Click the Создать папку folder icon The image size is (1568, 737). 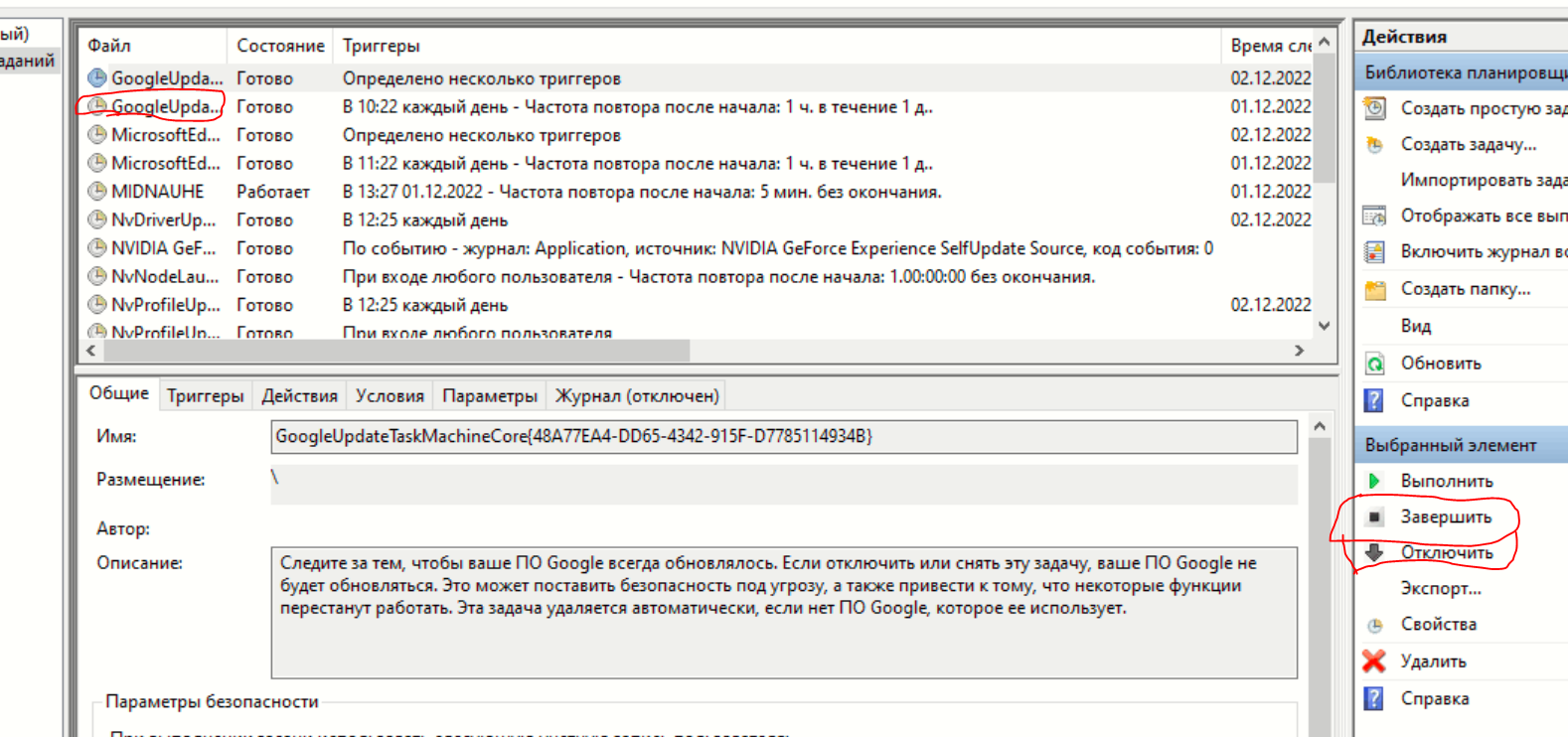point(1375,289)
